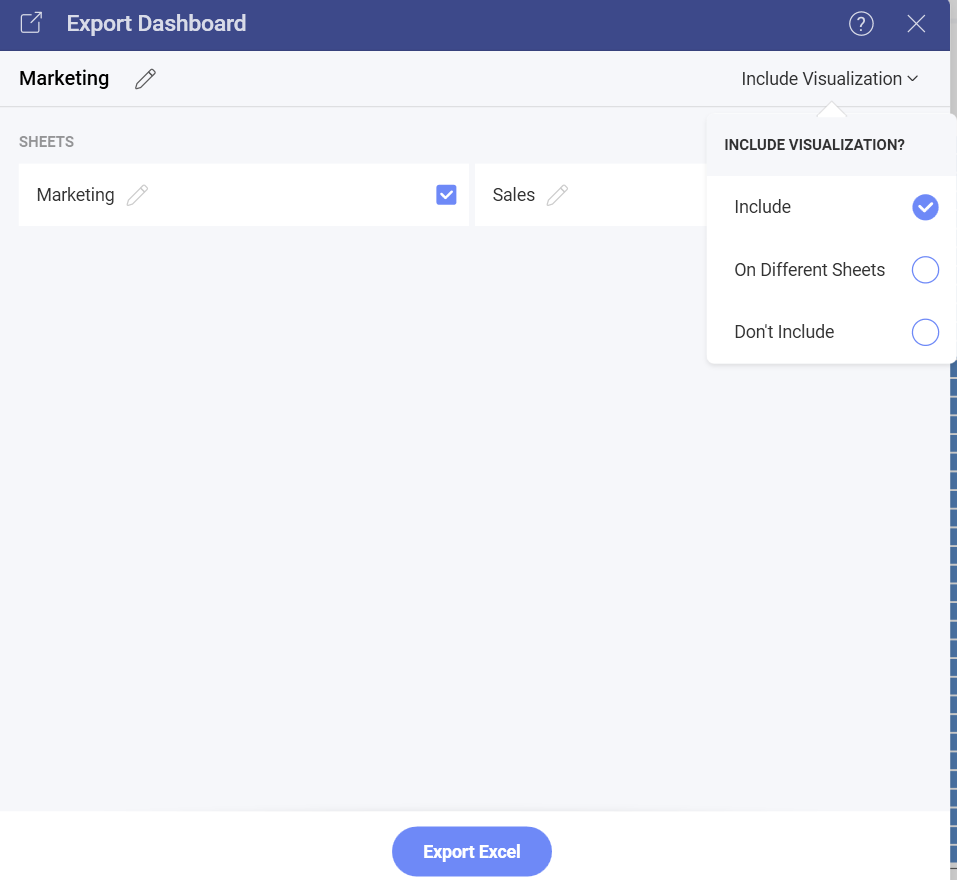
Task: Click the Sales sheet name label
Action: pyautogui.click(x=513, y=195)
